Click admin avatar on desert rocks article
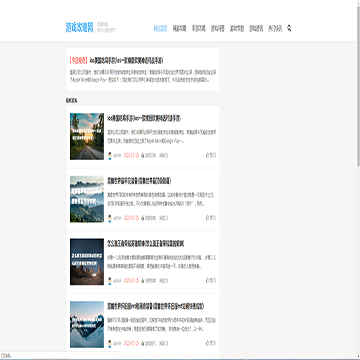 [x=110, y=281]
